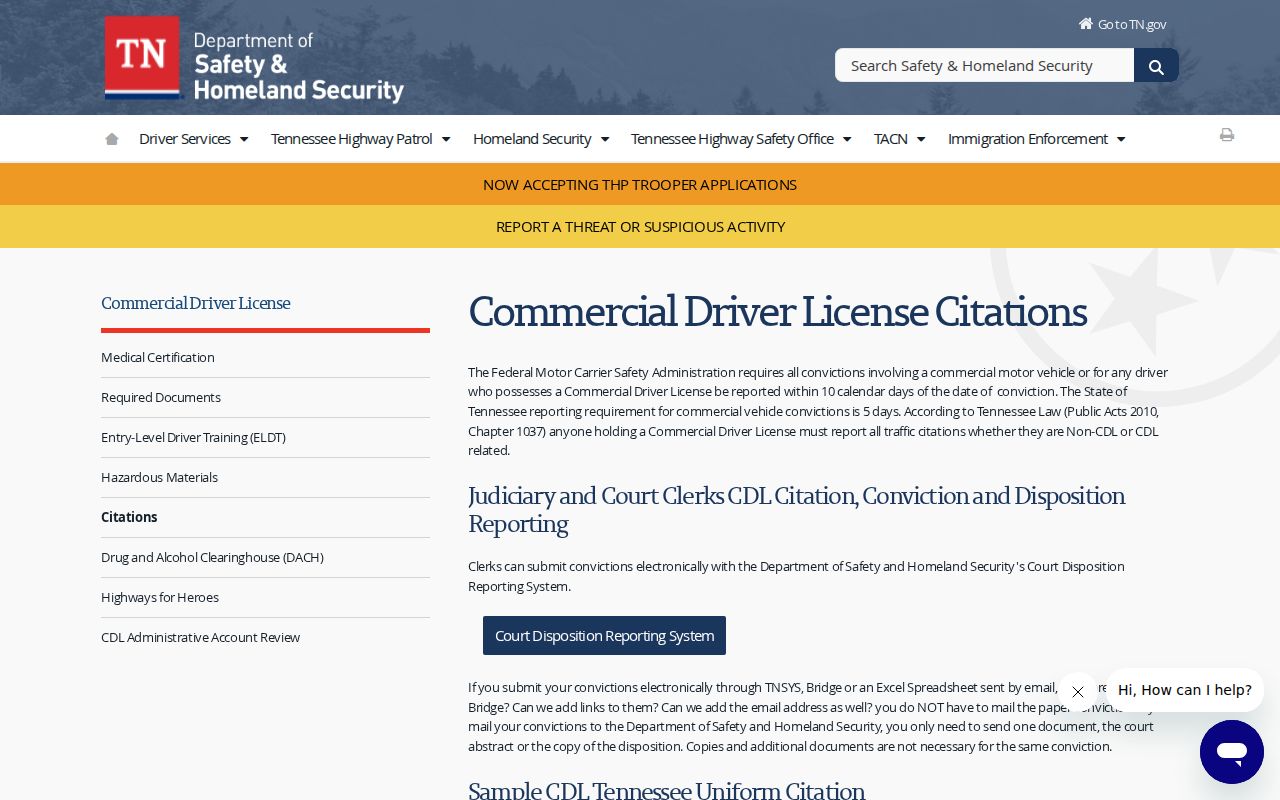Click the print page icon
The width and height of the screenshot is (1280, 800).
click(x=1227, y=135)
